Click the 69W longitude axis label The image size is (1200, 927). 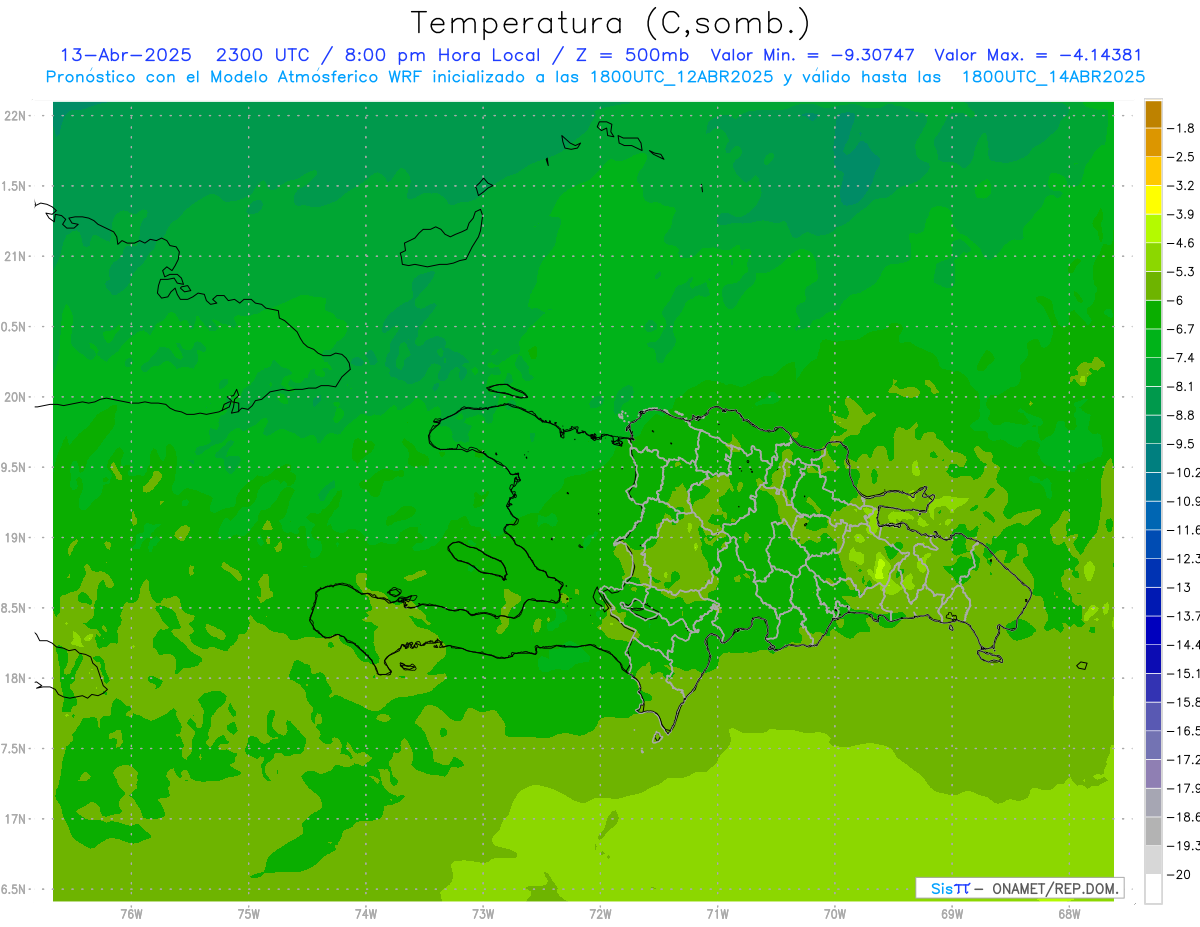click(x=952, y=914)
